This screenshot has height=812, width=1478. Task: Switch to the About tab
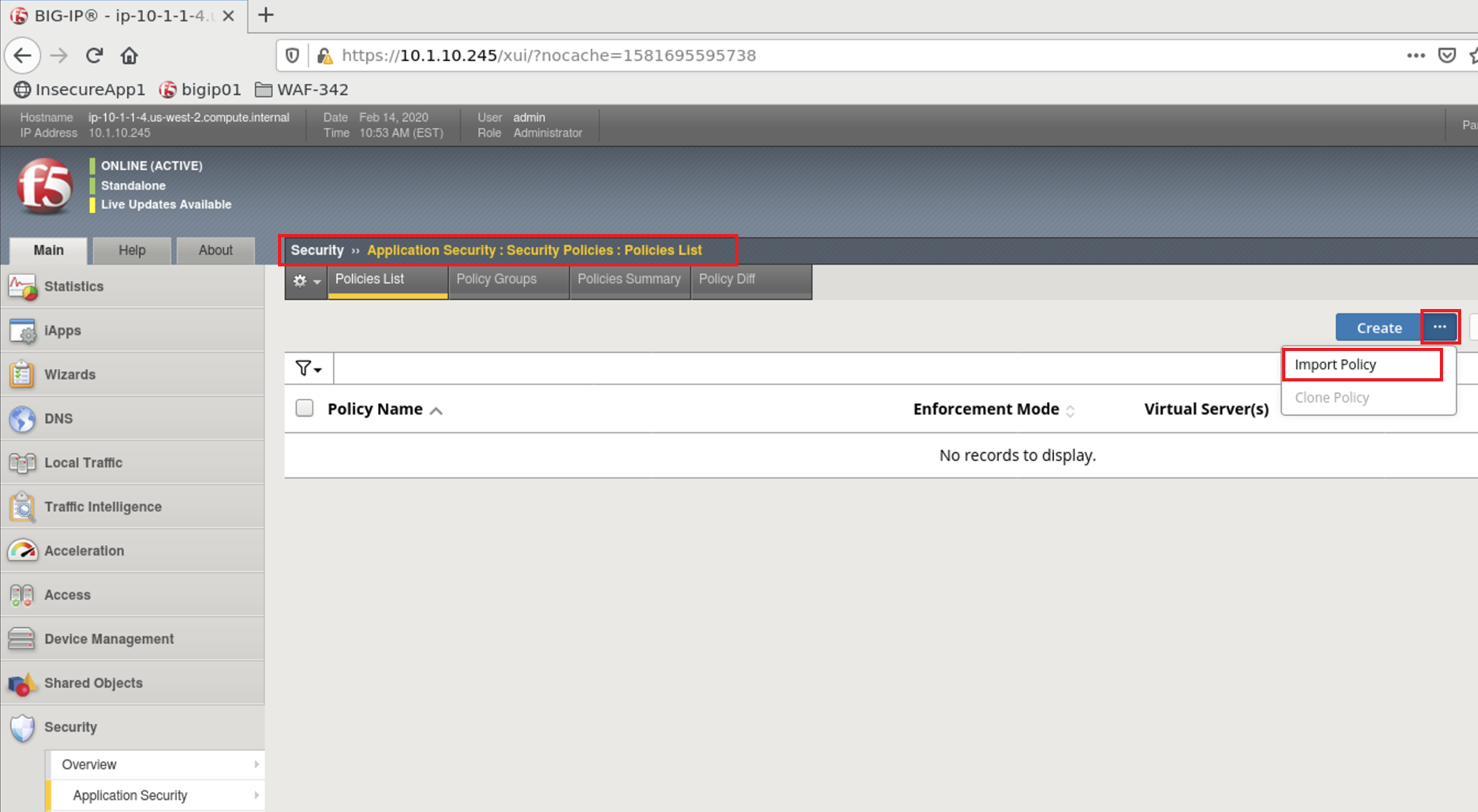[215, 250]
